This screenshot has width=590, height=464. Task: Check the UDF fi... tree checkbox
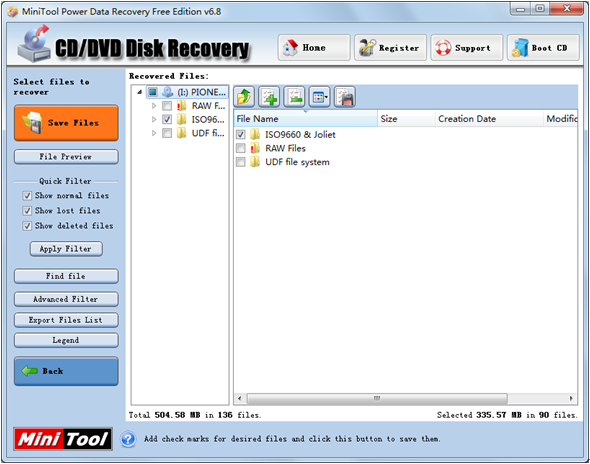167,133
